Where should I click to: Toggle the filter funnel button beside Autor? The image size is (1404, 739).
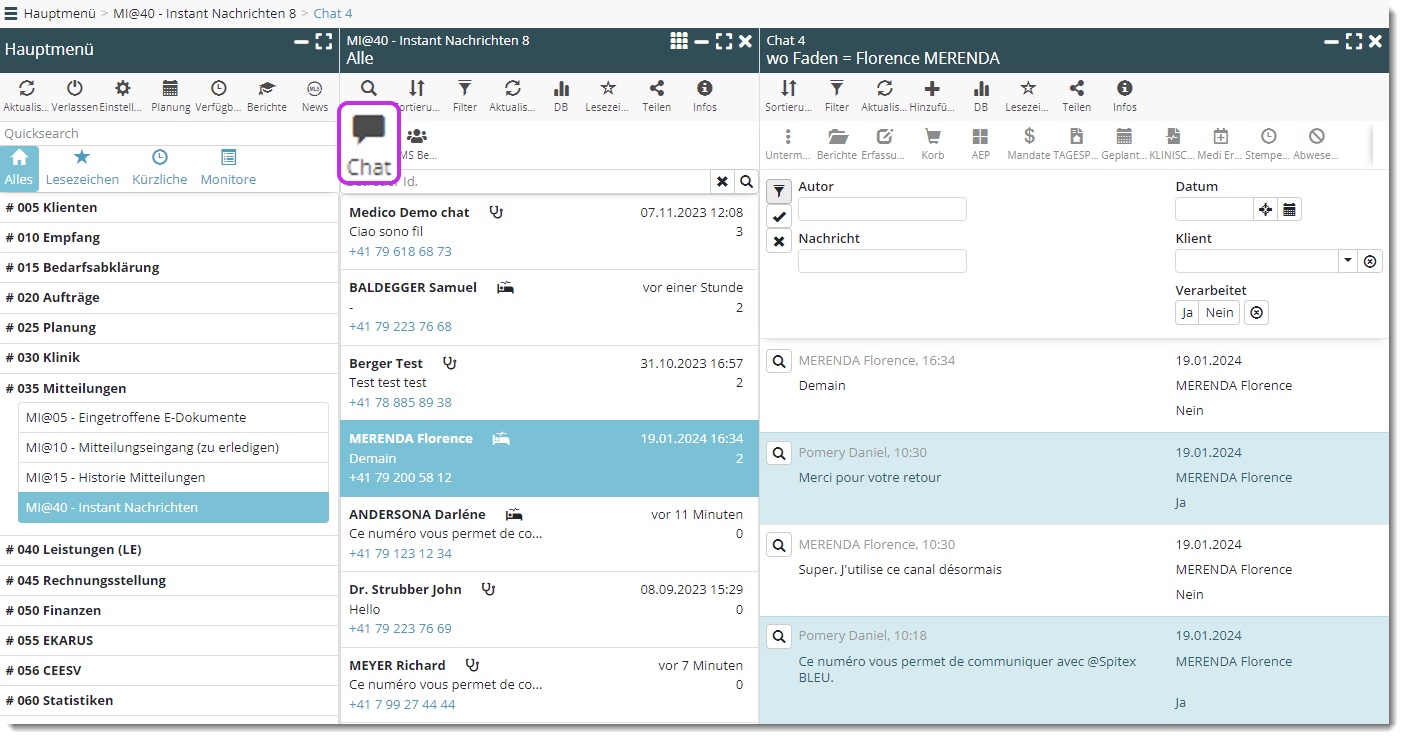779,191
